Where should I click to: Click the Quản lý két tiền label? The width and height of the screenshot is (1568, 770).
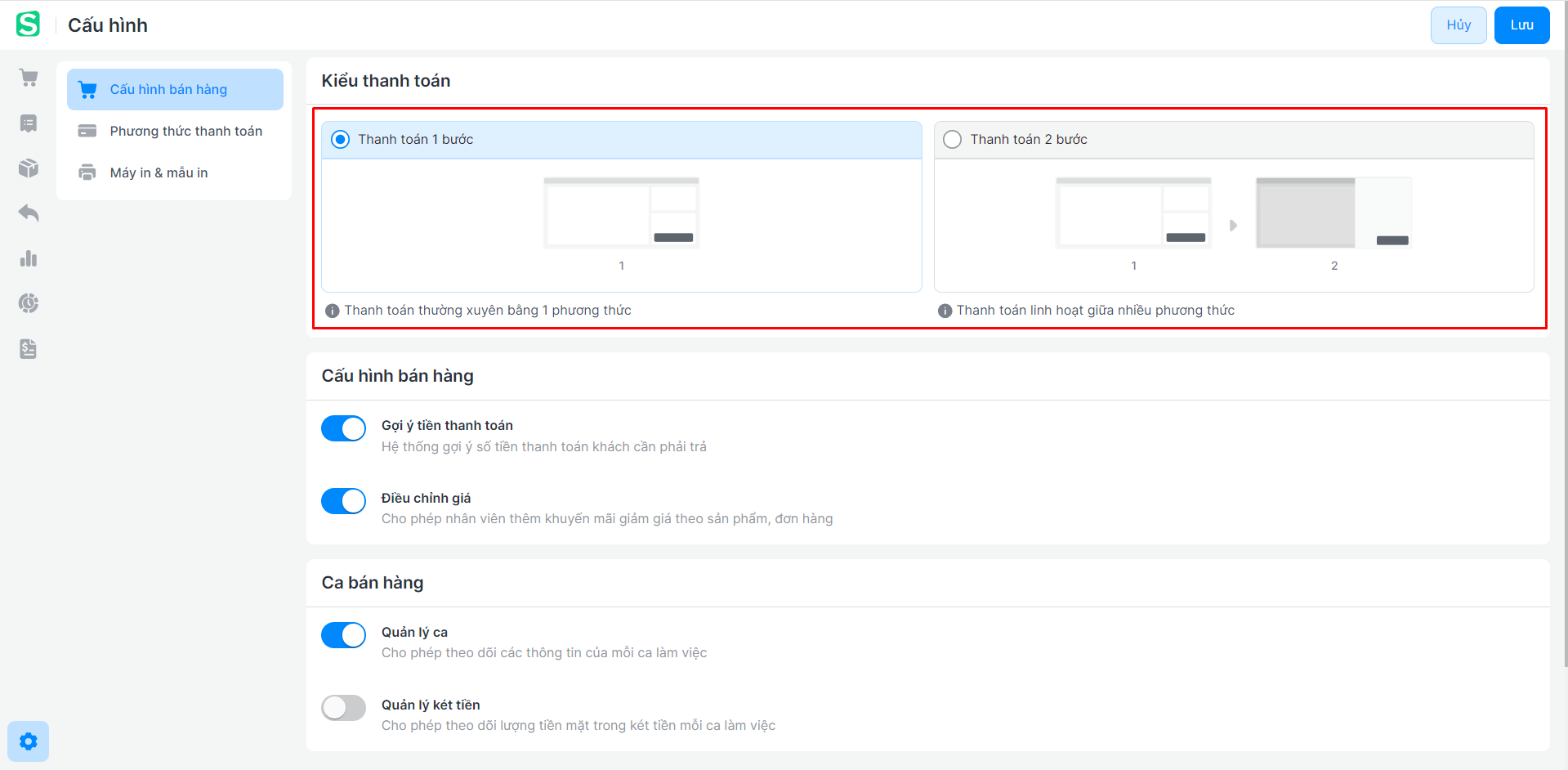431,705
